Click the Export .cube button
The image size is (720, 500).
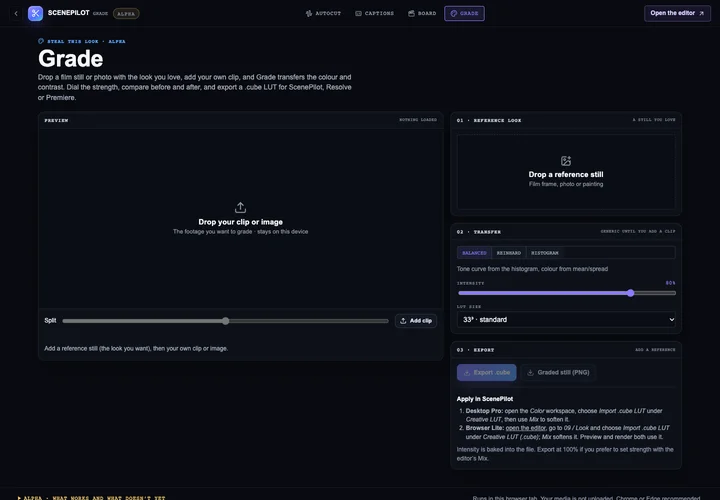click(486, 372)
